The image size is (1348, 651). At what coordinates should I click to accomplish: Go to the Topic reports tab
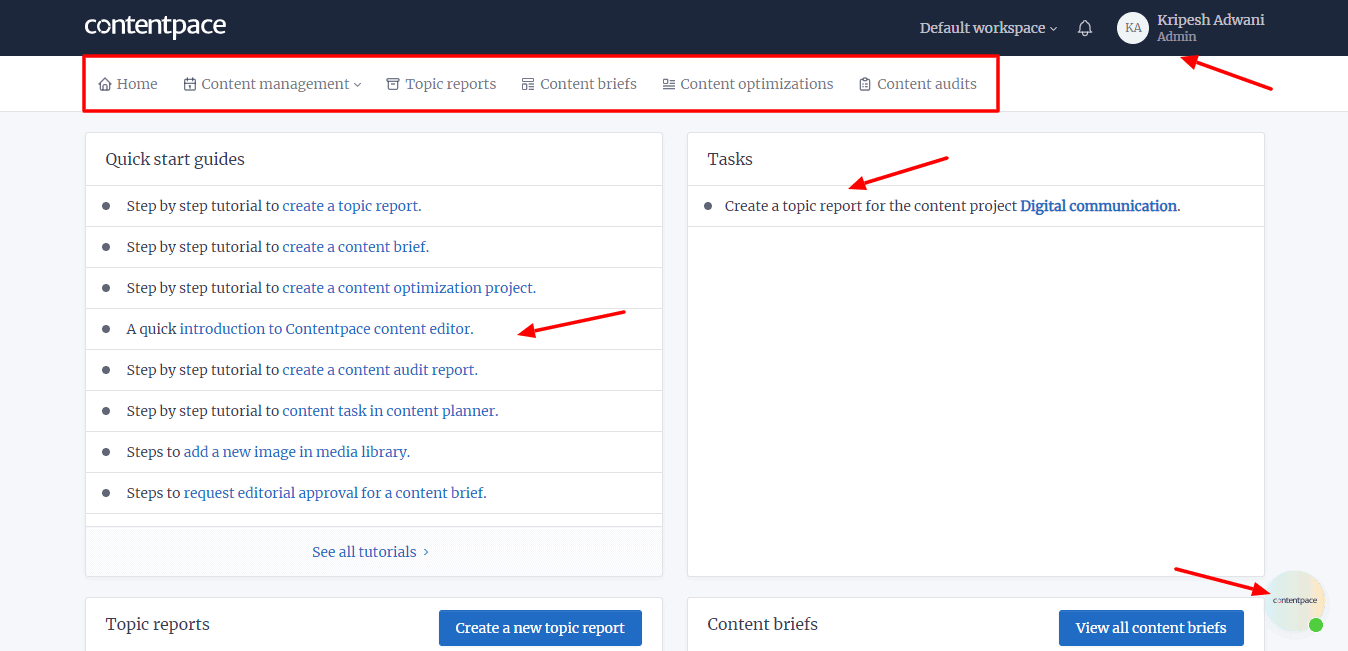point(450,84)
